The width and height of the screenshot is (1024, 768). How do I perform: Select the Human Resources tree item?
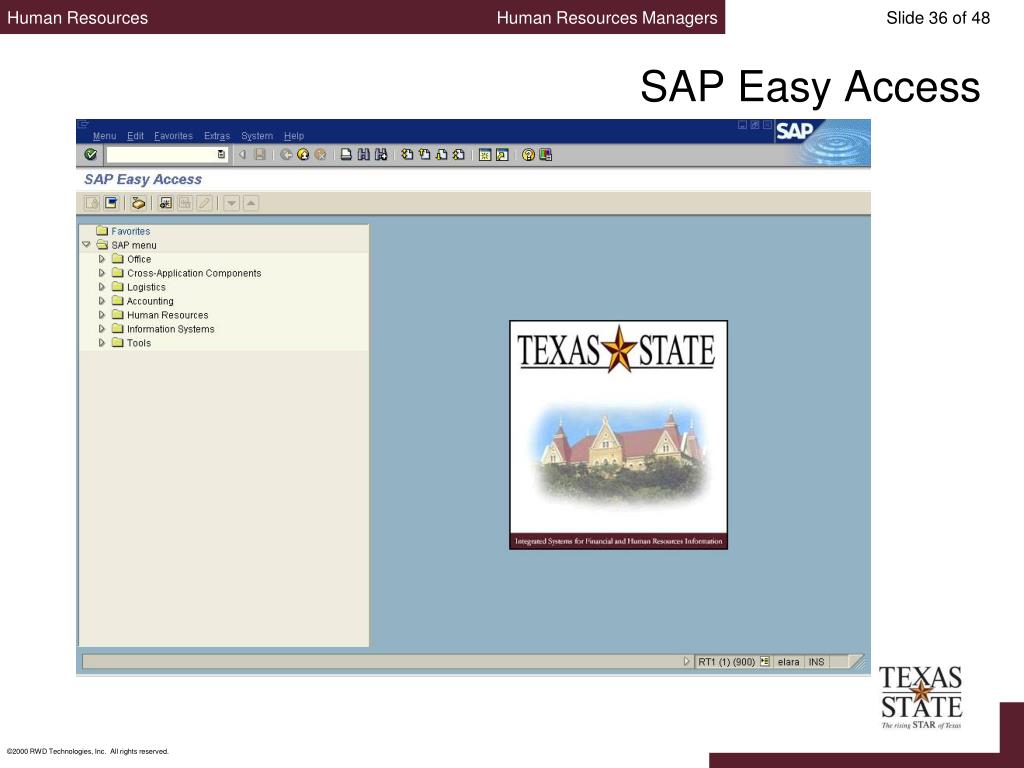[x=168, y=315]
